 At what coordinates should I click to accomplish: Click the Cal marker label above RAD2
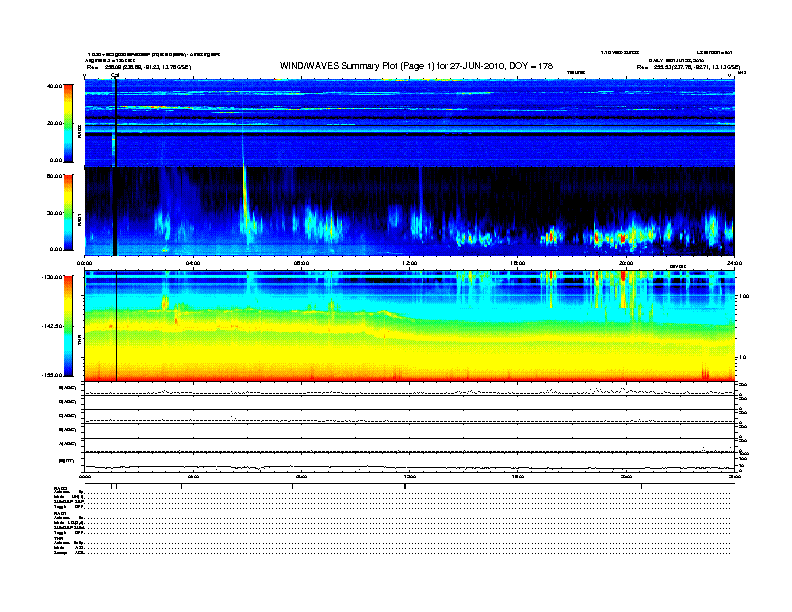115,76
